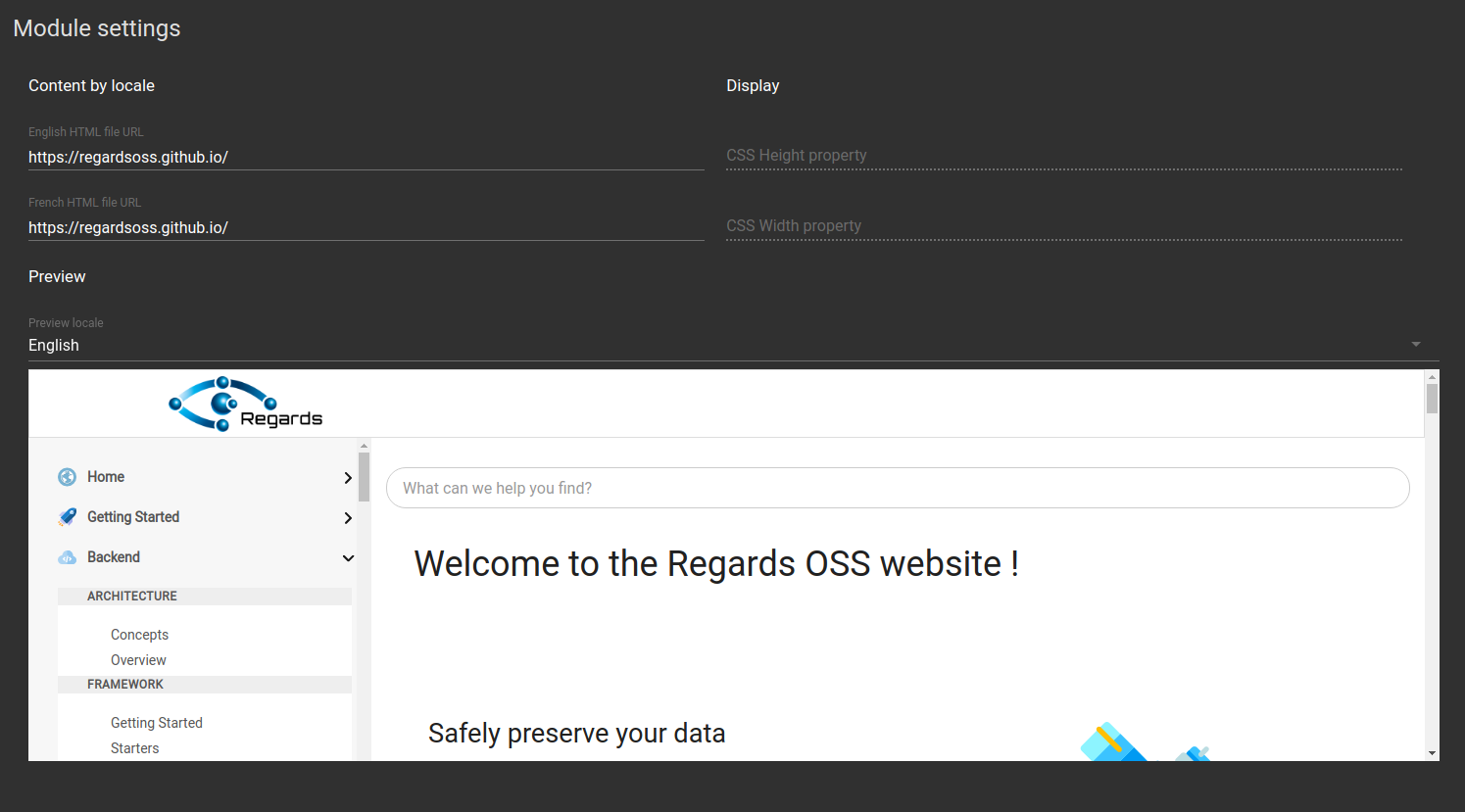Image resolution: width=1465 pixels, height=812 pixels.
Task: Expand the Home menu chevron
Action: click(348, 478)
